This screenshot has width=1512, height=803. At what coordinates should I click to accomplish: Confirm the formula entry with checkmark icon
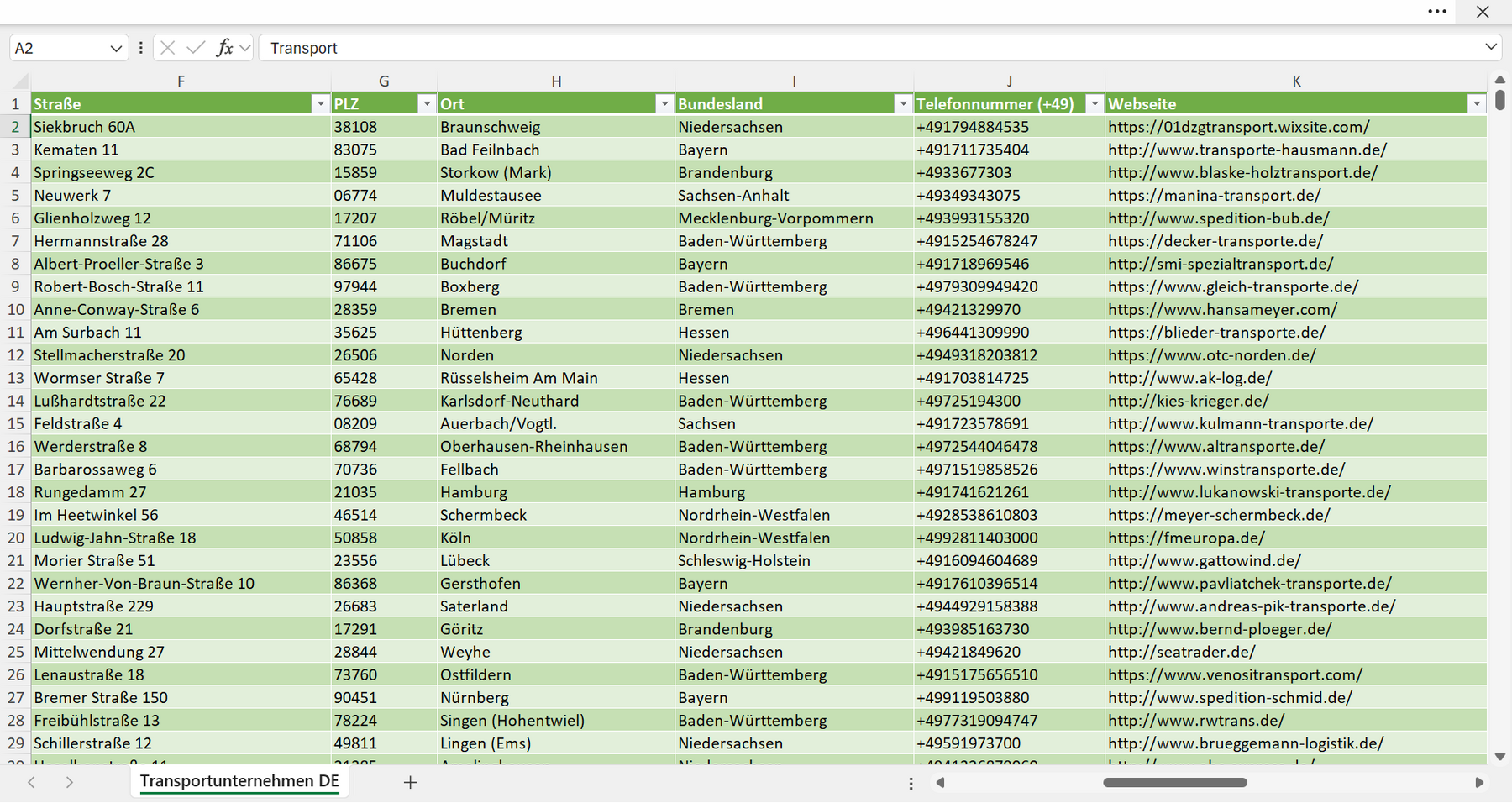[x=196, y=48]
